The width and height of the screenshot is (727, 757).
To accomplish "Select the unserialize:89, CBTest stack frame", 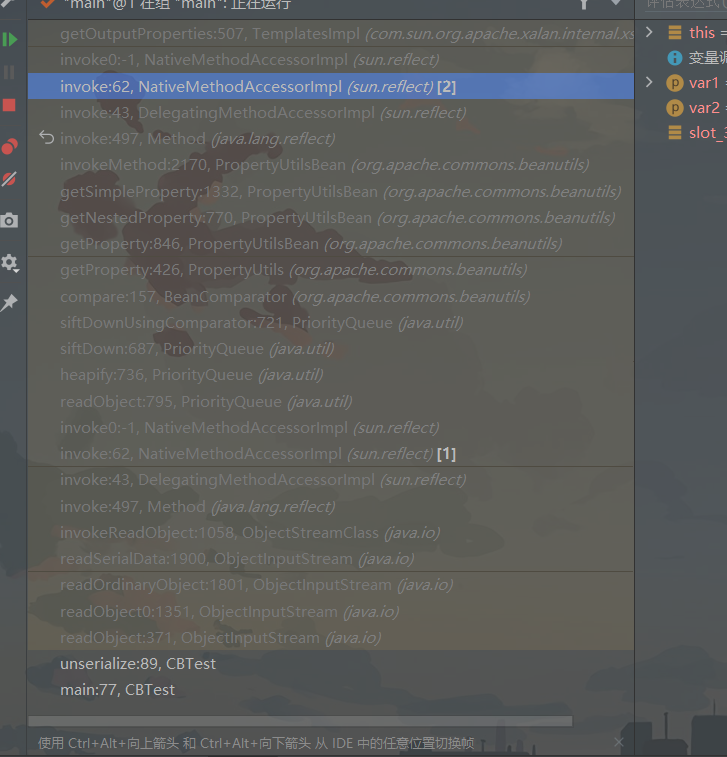I will coord(138,663).
